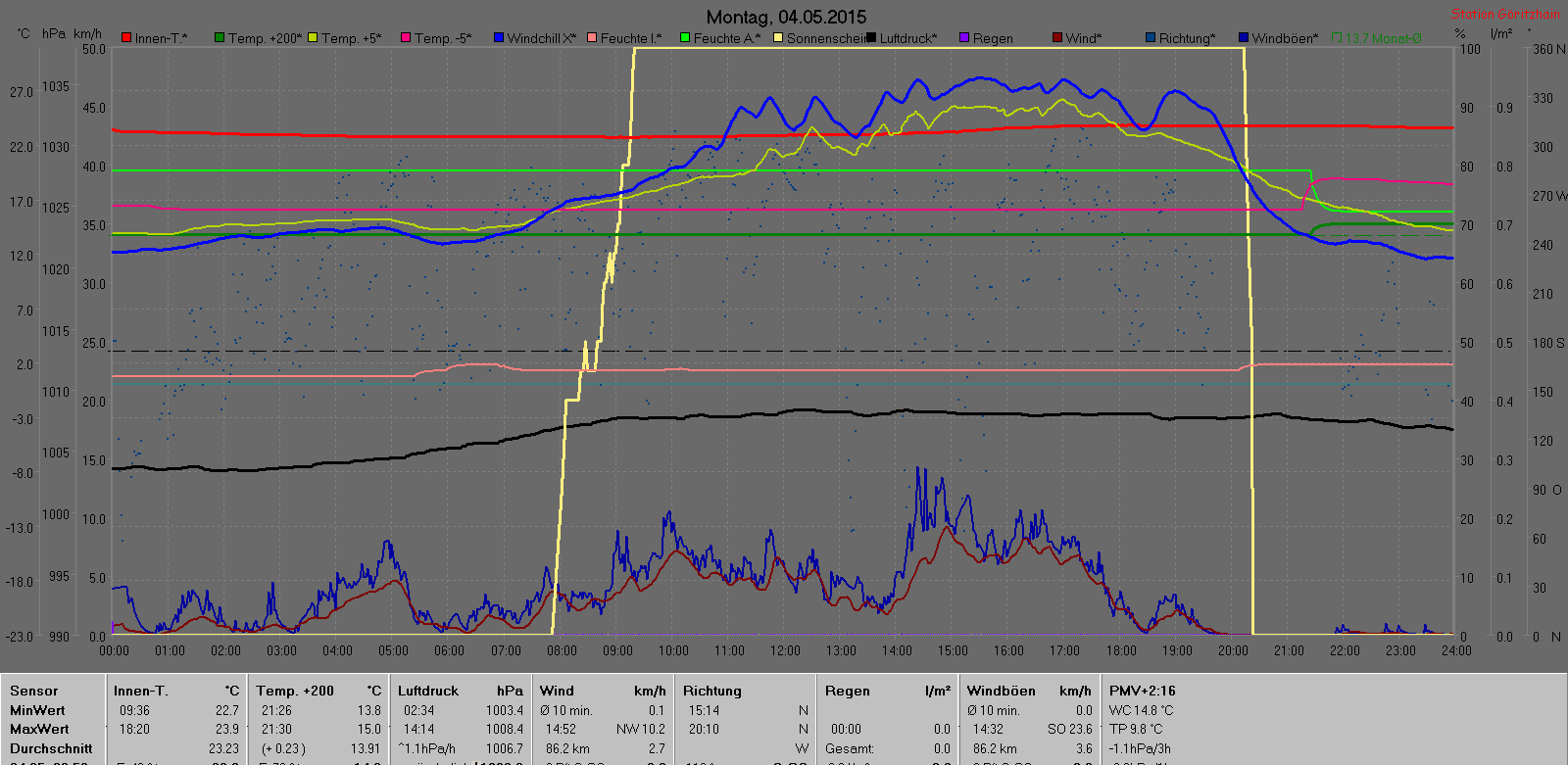Click Windböen maximum time 14:32
Screen dimensions: 1568x765
click(x=988, y=729)
